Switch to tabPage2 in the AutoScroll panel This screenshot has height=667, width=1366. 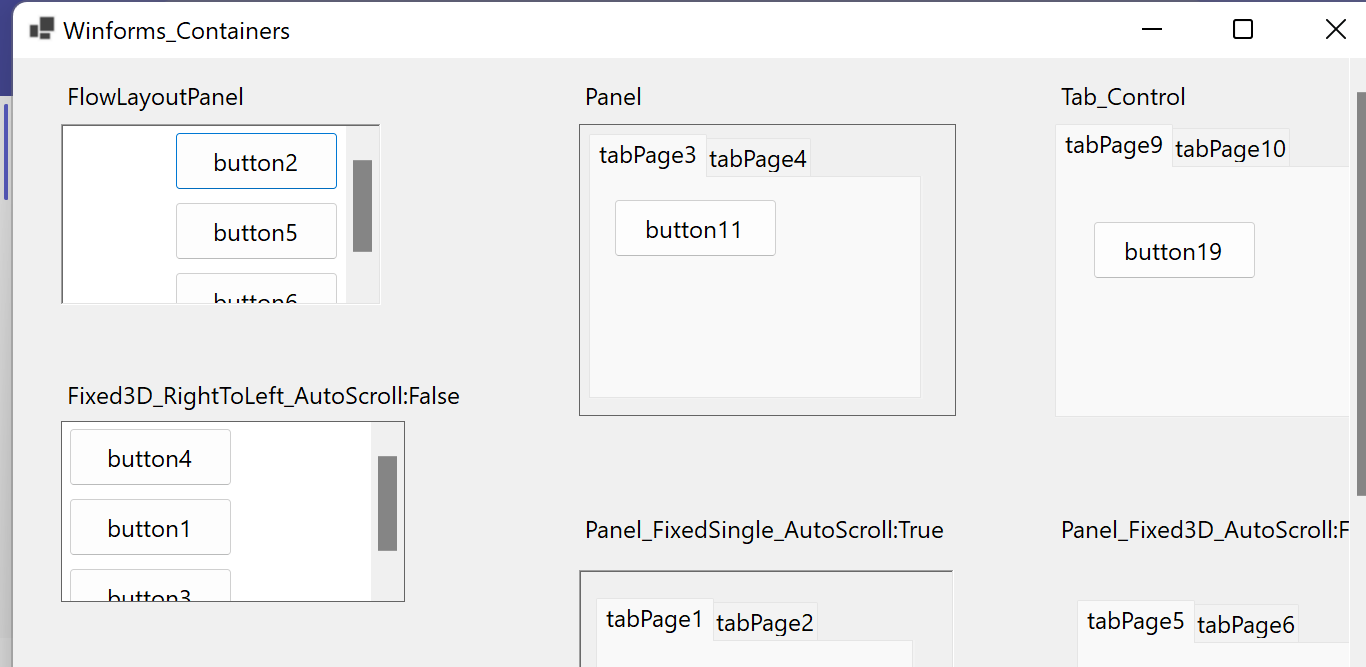pyautogui.click(x=765, y=622)
